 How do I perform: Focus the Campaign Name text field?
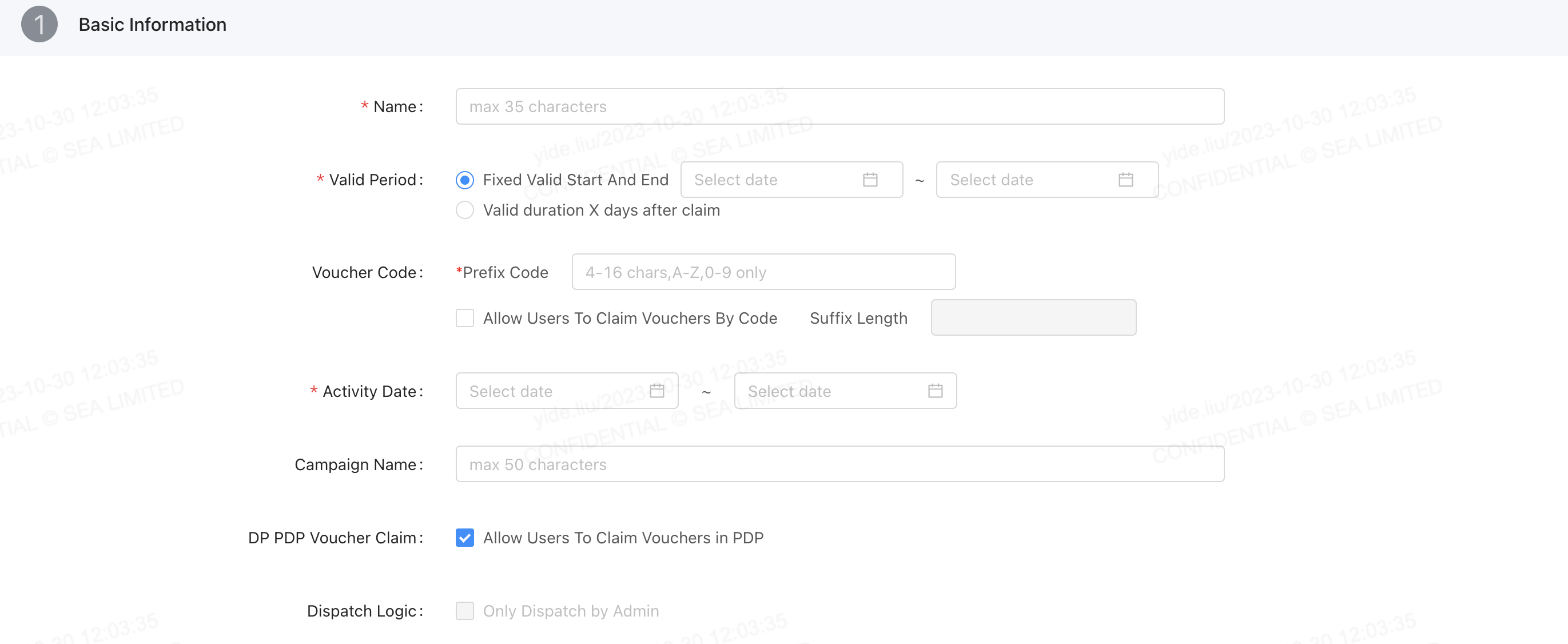(839, 464)
